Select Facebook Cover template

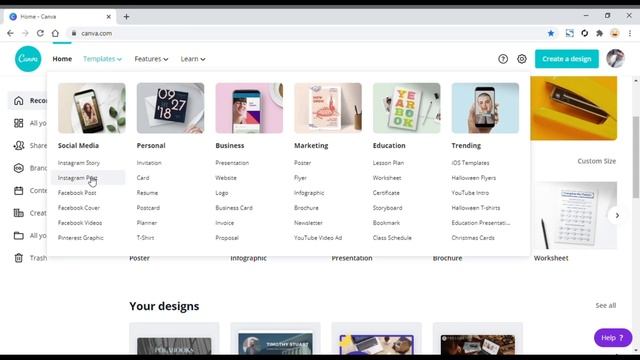79,208
